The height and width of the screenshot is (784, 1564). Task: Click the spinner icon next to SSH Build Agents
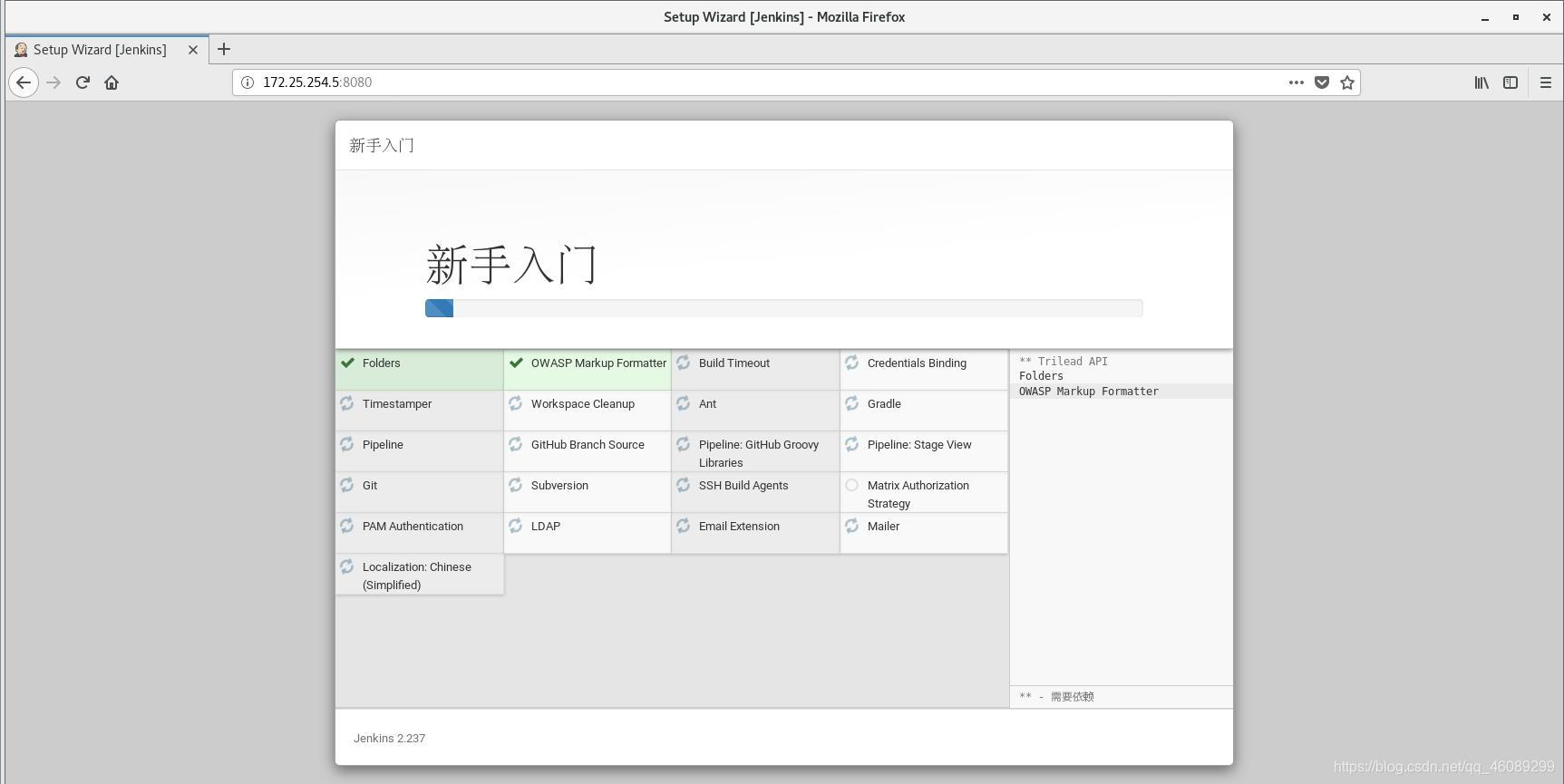pos(684,485)
